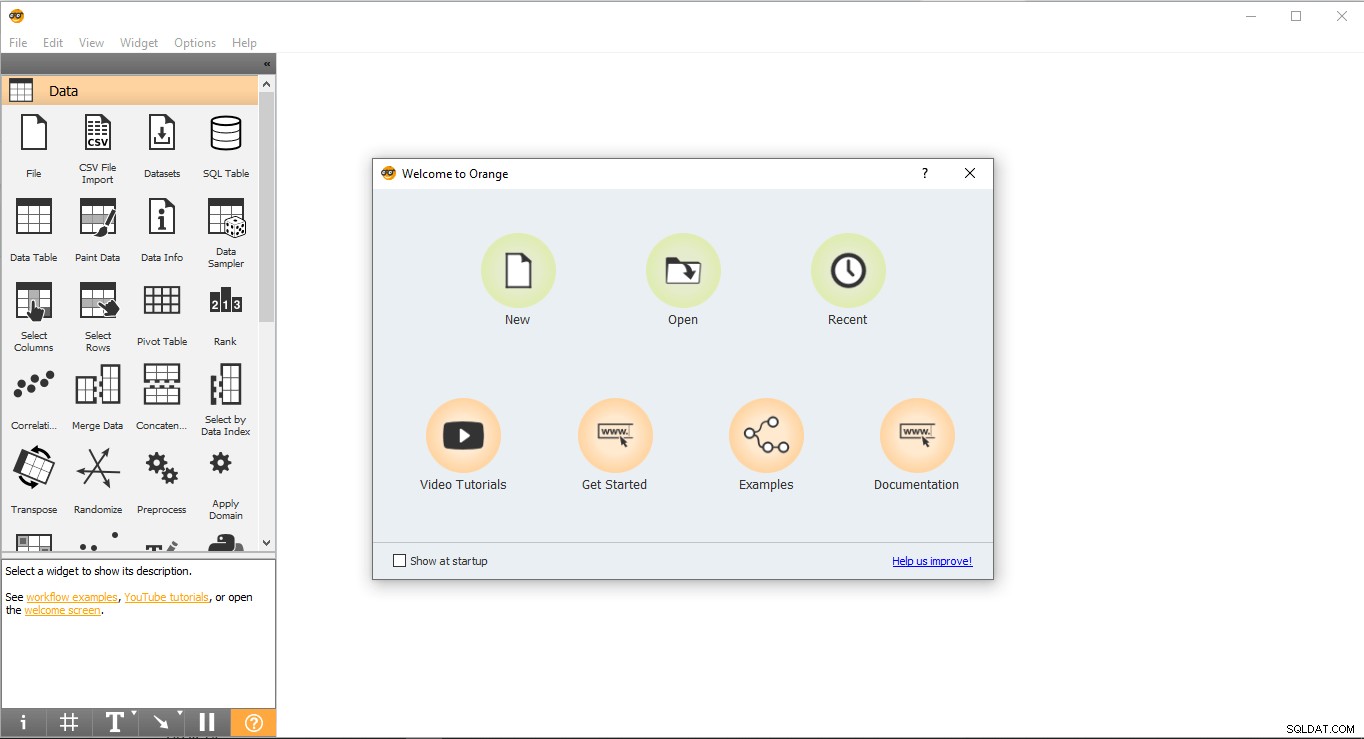Image resolution: width=1364 pixels, height=739 pixels.
Task: Select the Paint Data widget
Action: point(98,217)
